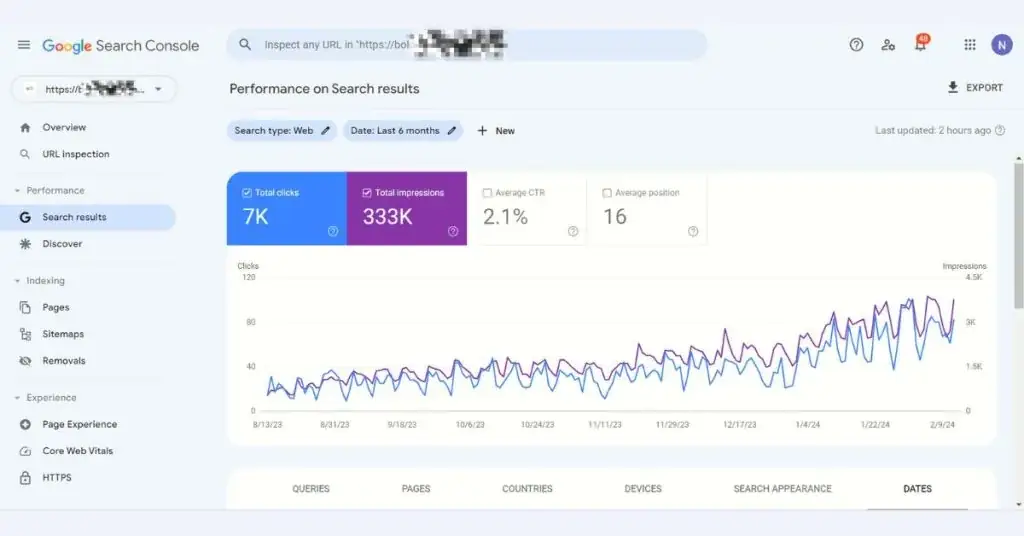Open Core Web Vitals report
The image size is (1024, 536).
[78, 450]
